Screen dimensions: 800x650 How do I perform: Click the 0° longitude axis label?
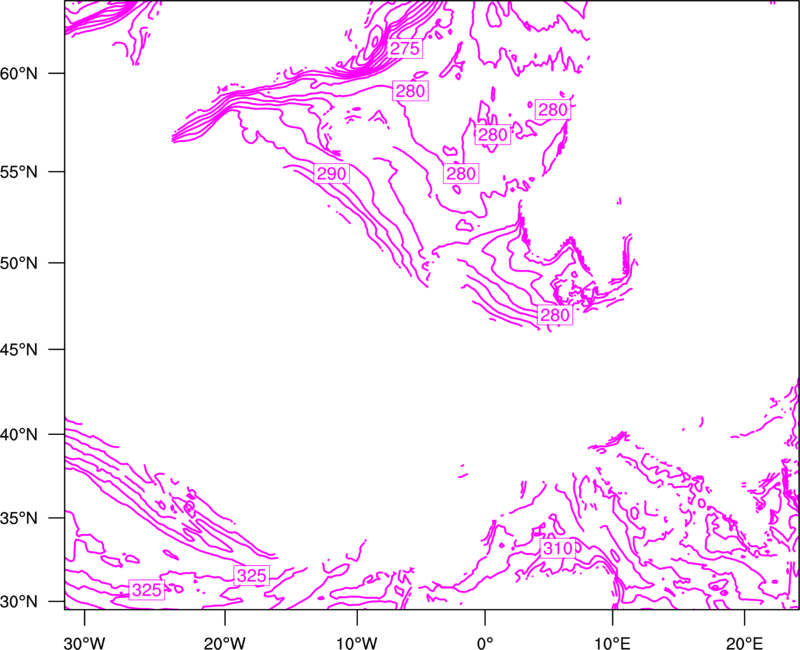485,643
